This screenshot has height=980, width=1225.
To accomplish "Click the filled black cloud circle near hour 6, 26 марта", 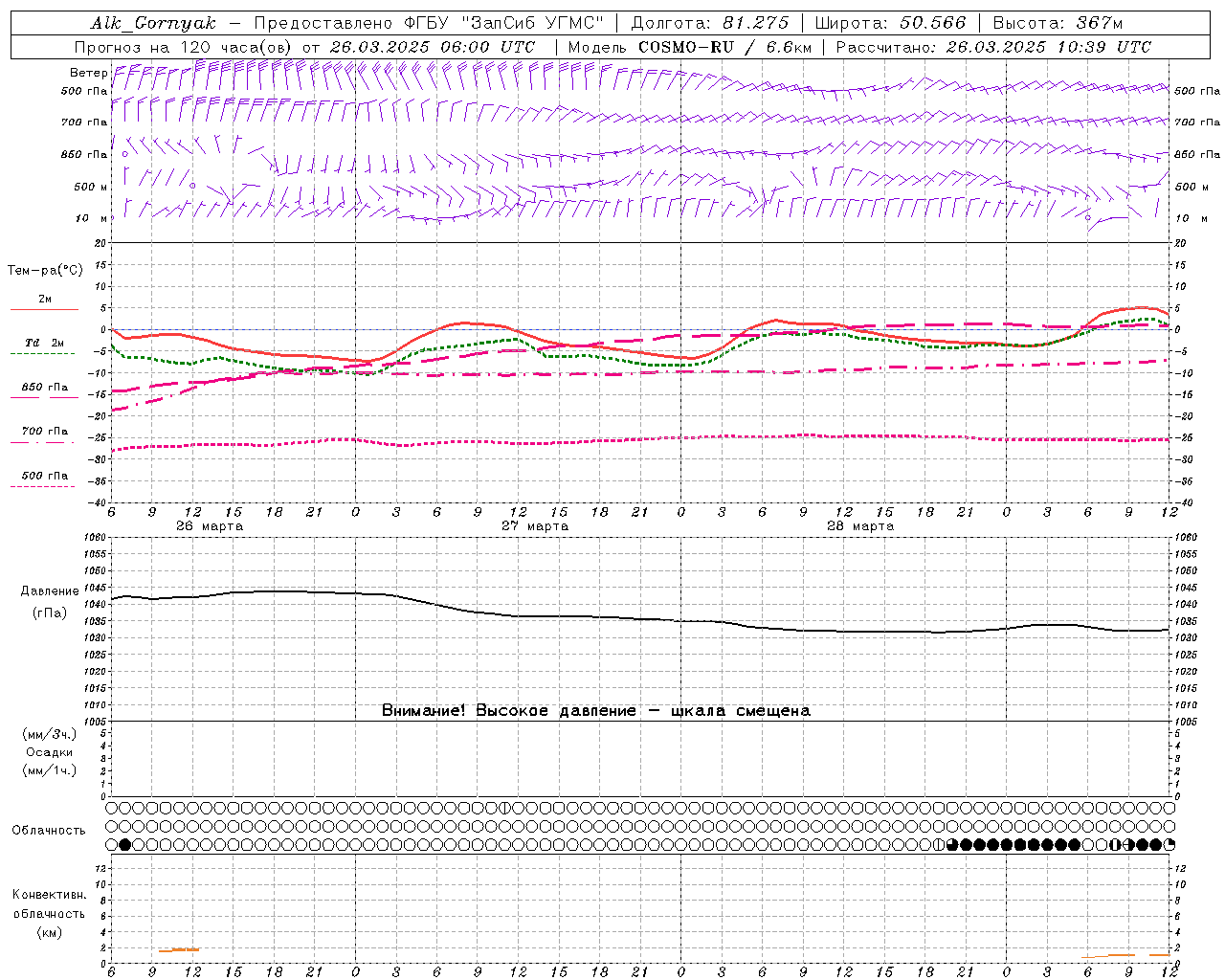I will click(x=124, y=844).
